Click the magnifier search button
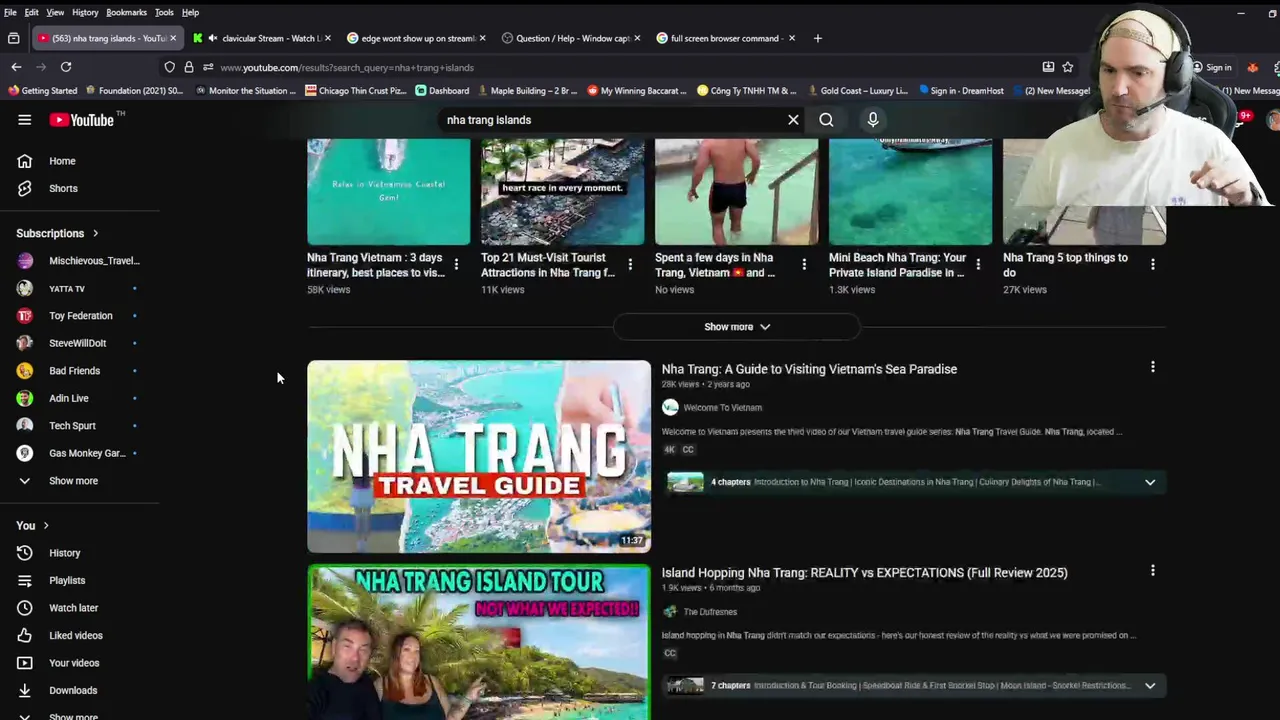The image size is (1280, 720). [x=826, y=120]
